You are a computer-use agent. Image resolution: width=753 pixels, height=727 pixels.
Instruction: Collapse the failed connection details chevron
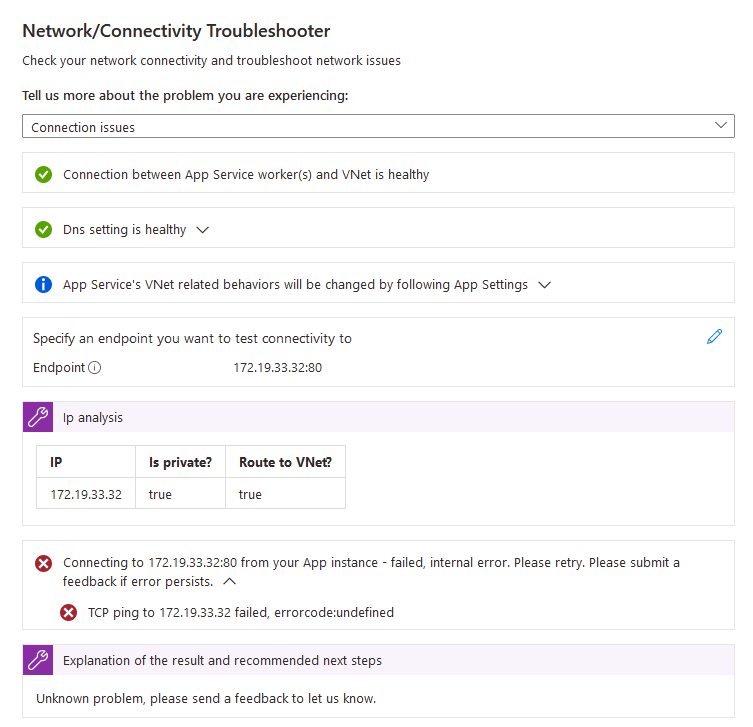(x=230, y=582)
